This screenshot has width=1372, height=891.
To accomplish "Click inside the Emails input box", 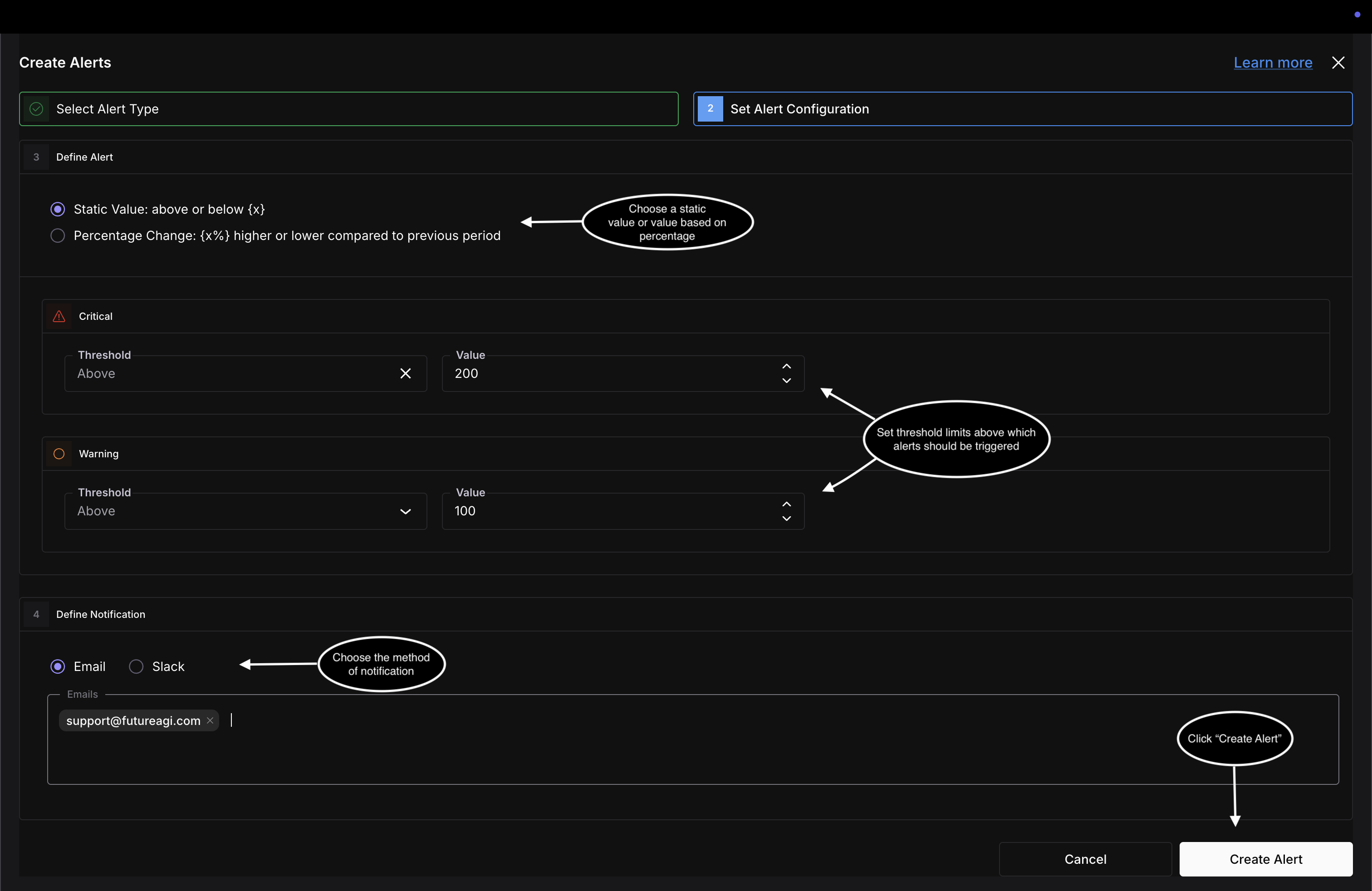I will click(692, 739).
